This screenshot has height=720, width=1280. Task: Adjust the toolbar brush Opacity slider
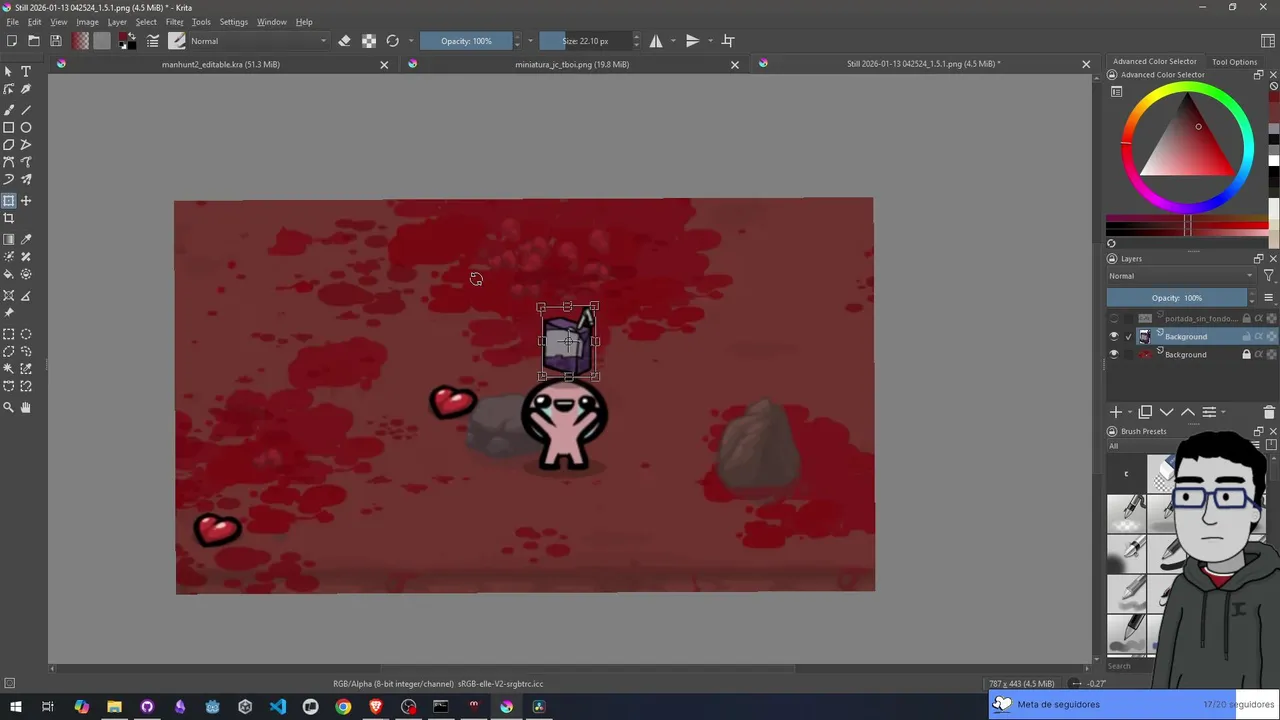tap(466, 41)
